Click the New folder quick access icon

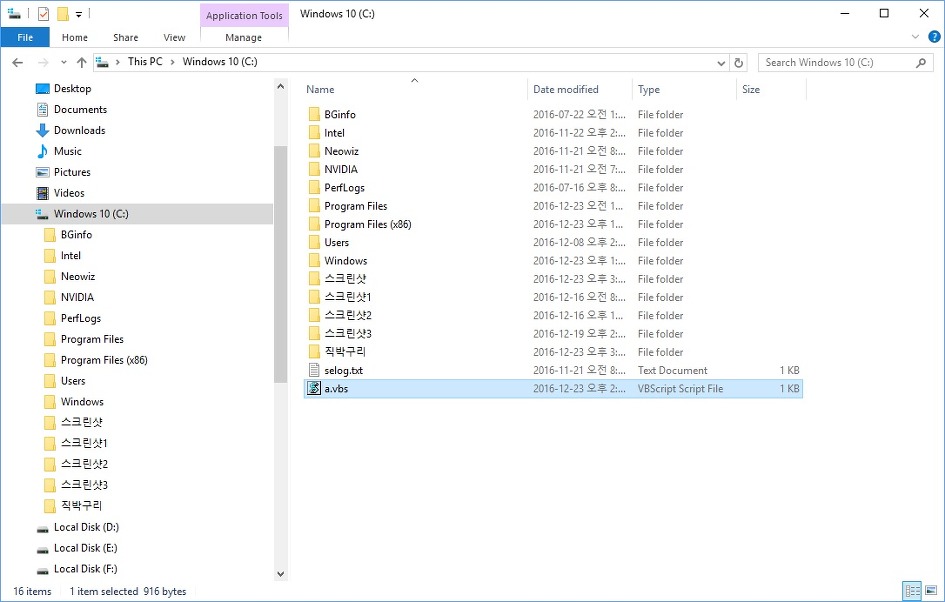point(63,13)
